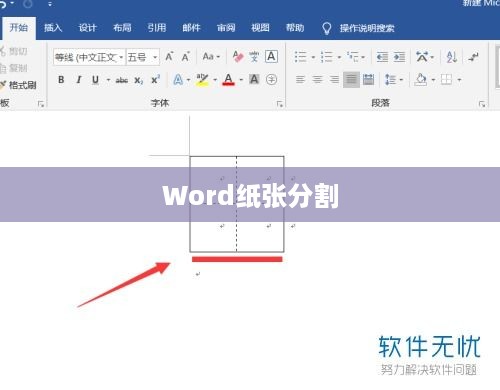This screenshot has height=390, width=500.
Task: Click the 剪切 Cut button
Action: [14, 51]
